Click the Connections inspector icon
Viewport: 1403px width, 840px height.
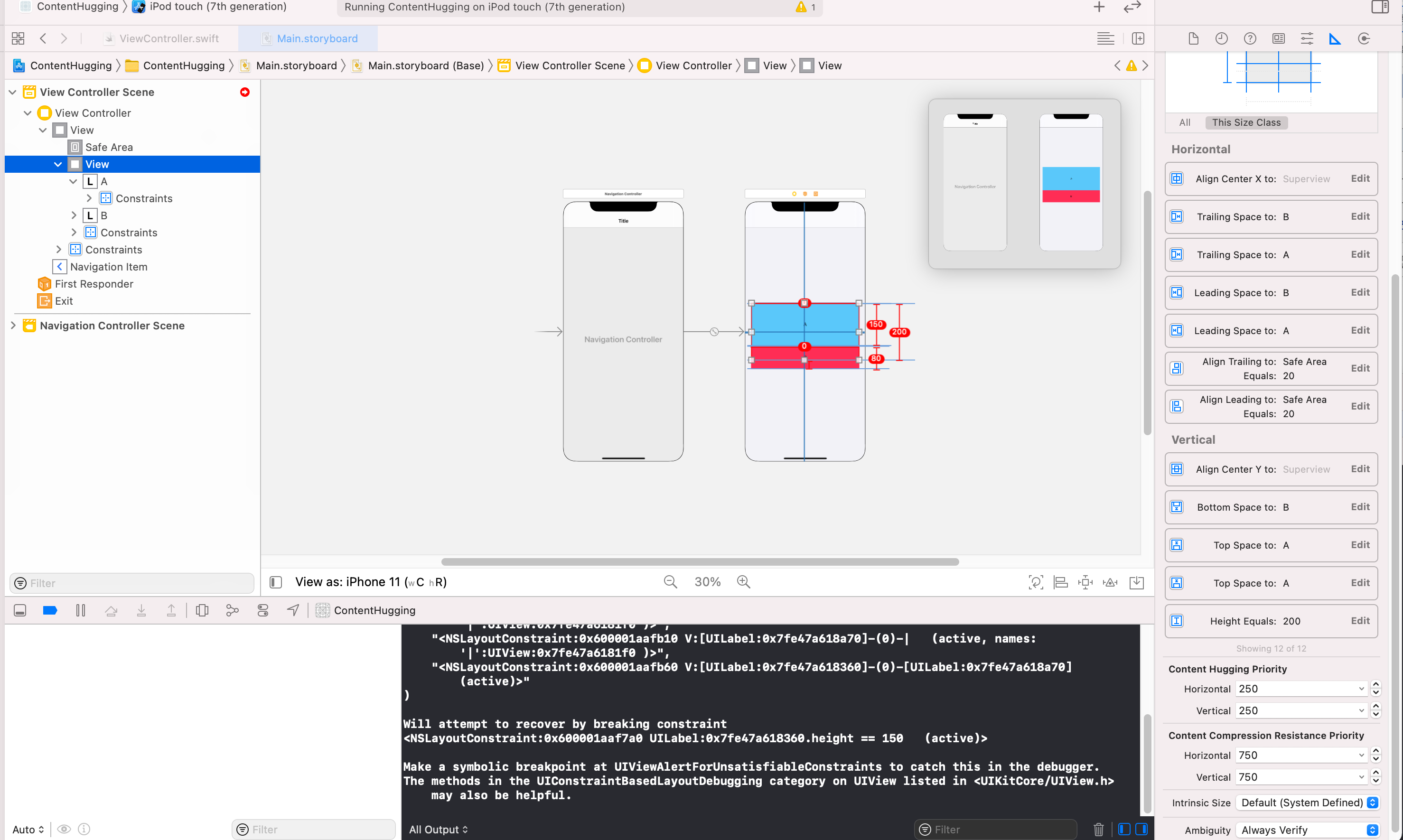(x=1364, y=38)
